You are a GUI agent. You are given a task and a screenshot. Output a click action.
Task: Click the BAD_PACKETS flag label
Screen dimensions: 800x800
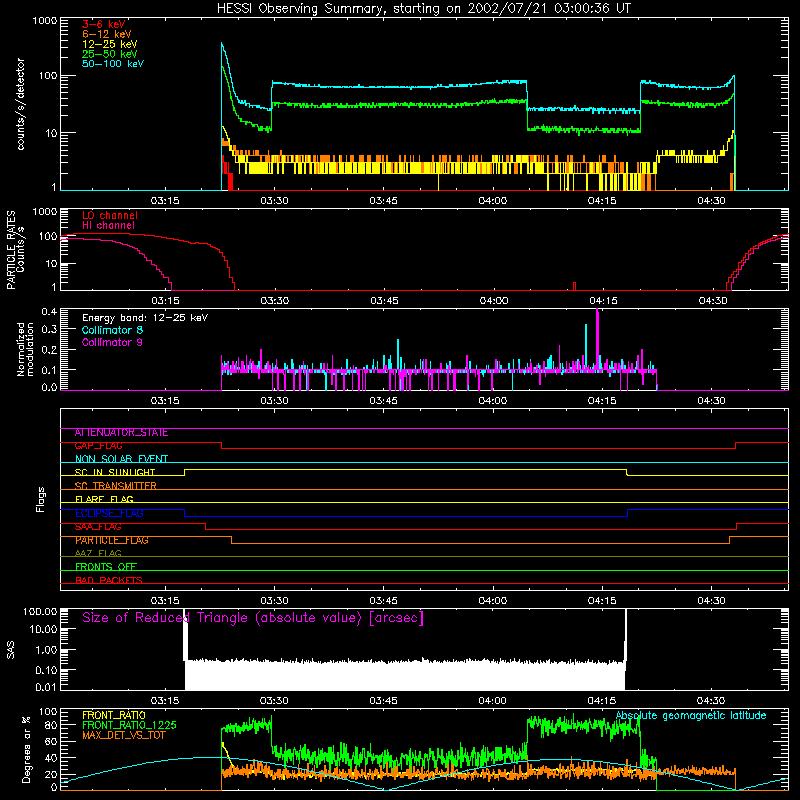click(109, 580)
